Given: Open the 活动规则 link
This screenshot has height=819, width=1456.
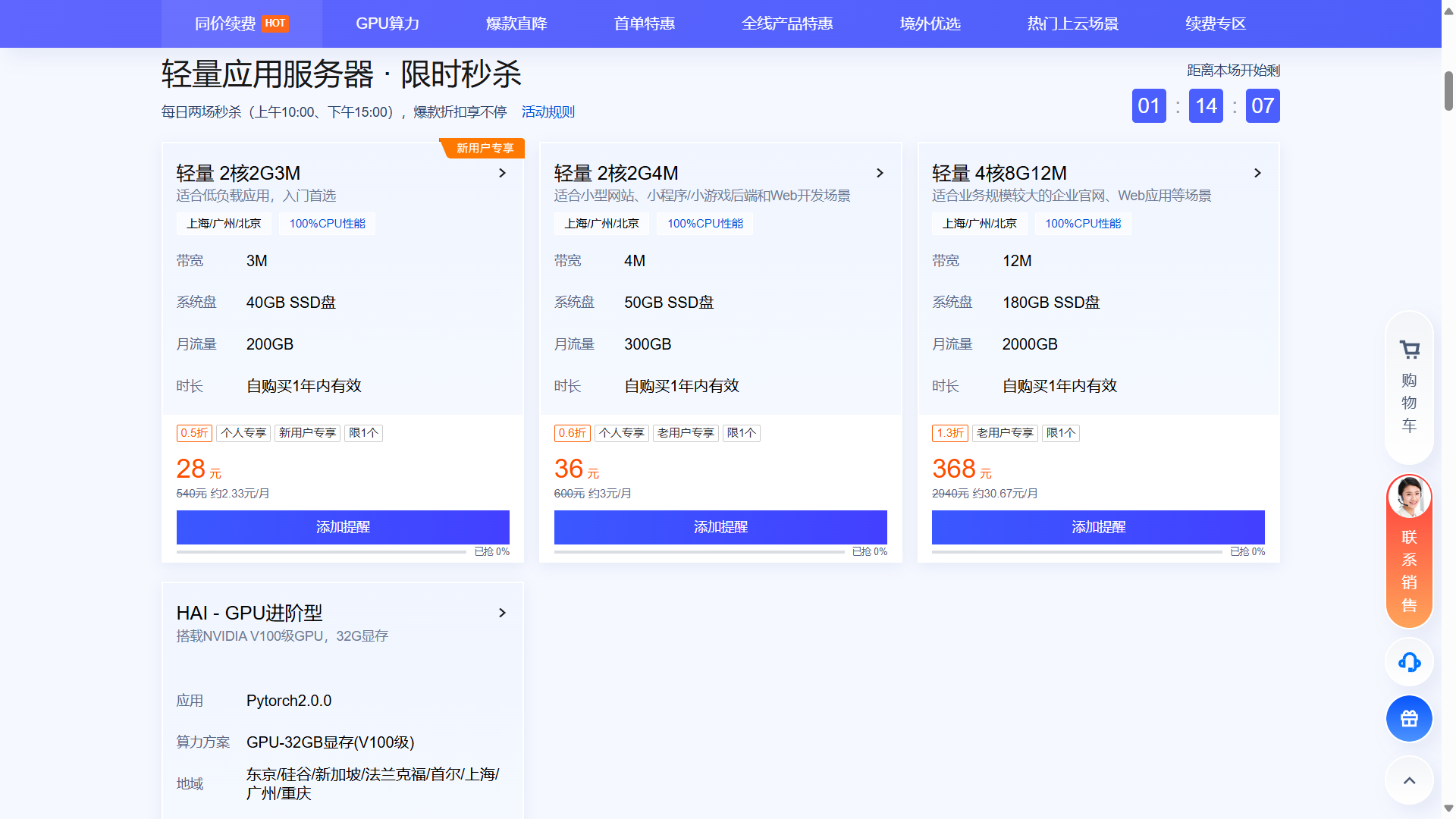Looking at the screenshot, I should pyautogui.click(x=548, y=111).
